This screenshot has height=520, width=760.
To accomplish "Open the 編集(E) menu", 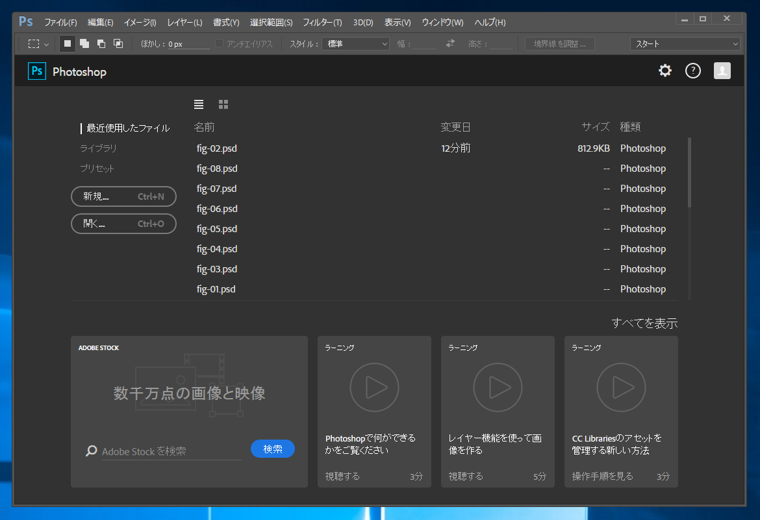I will click(x=100, y=22).
